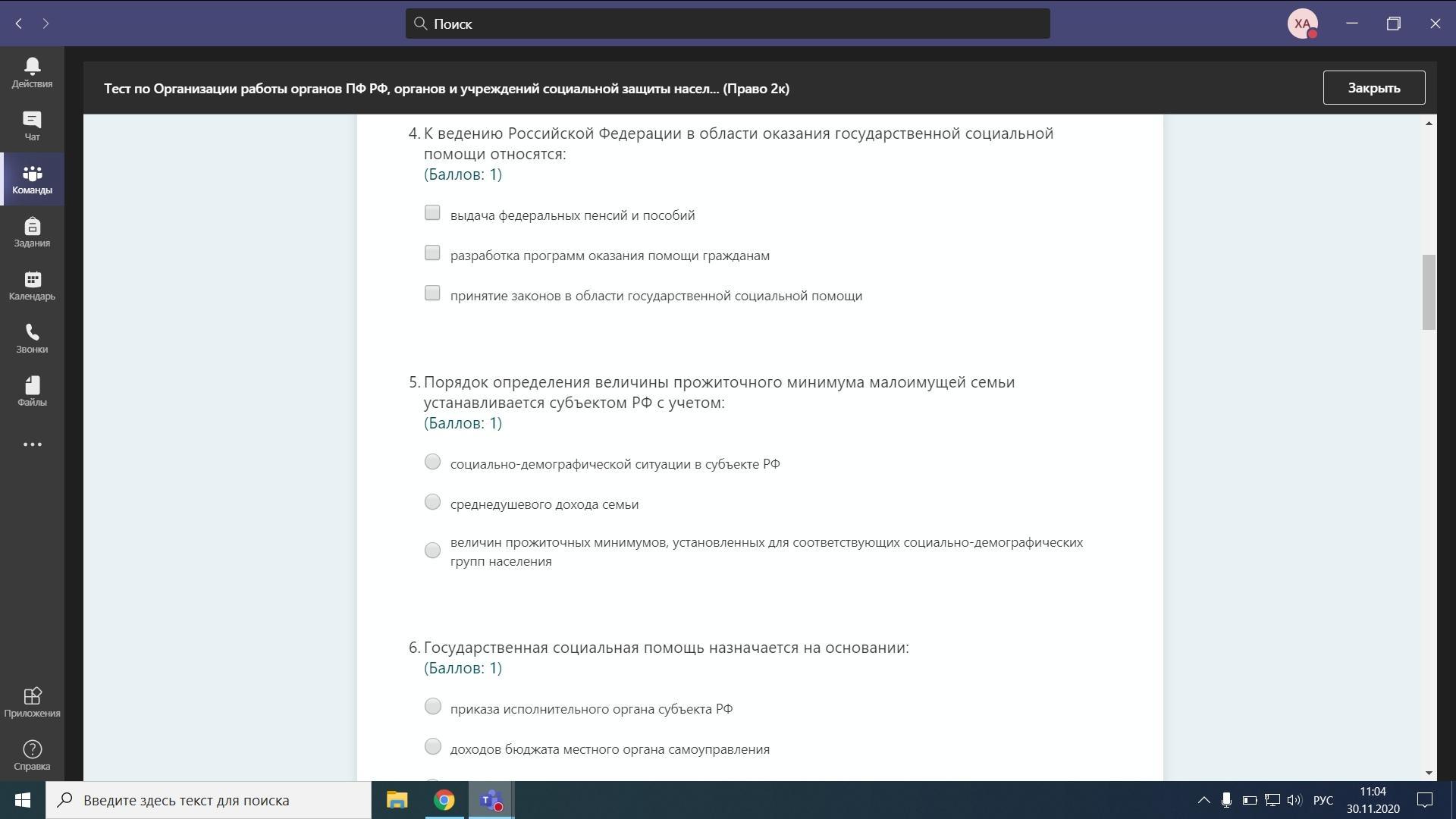The height and width of the screenshot is (819, 1456).
Task: Click the scroll down arrow of the form
Action: point(1429,773)
